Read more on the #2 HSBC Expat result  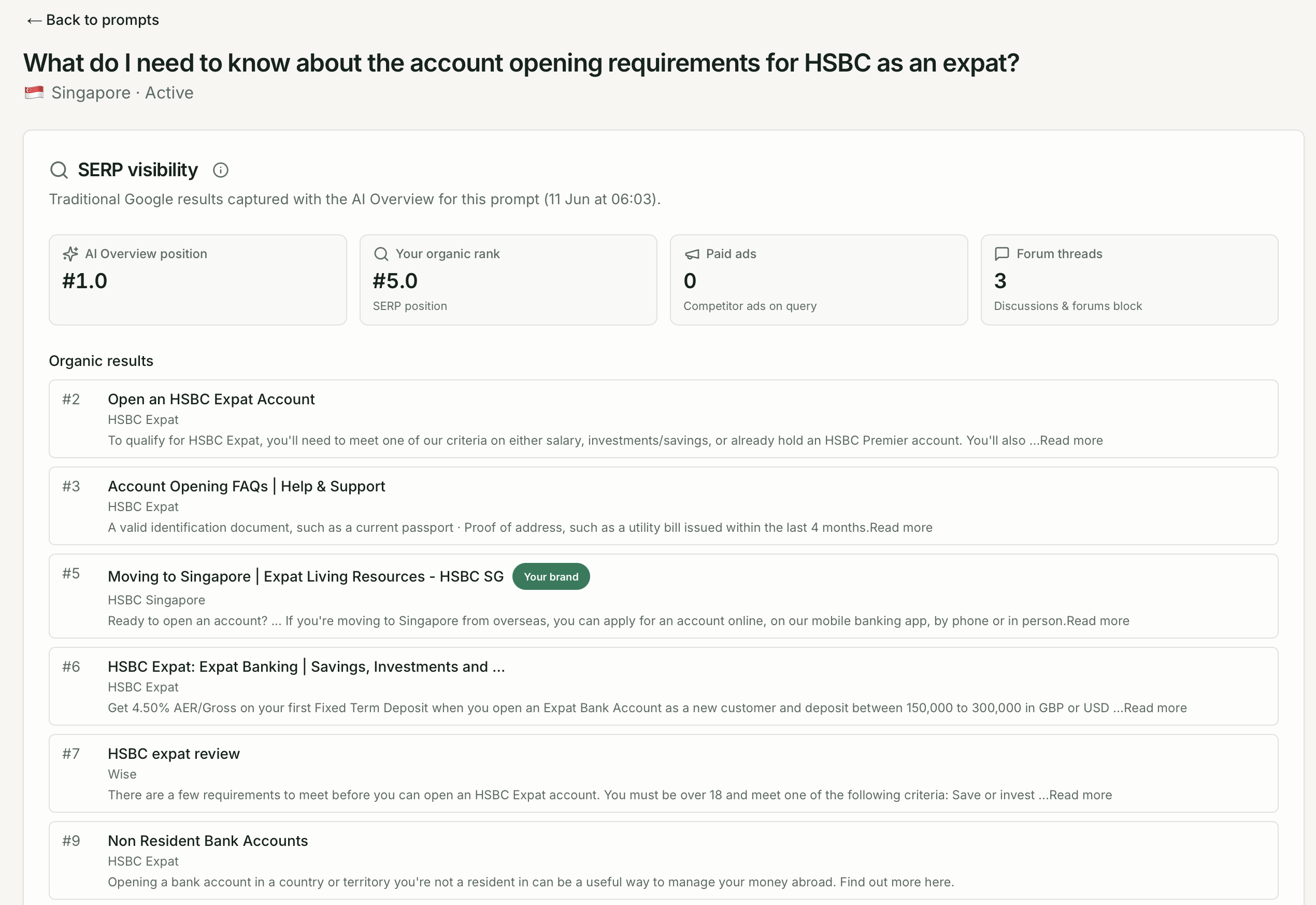[x=1071, y=441]
